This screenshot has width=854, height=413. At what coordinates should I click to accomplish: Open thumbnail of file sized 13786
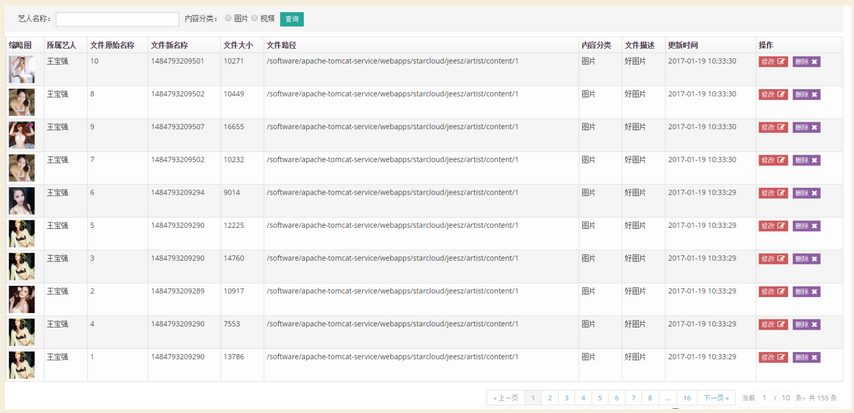tap(22, 365)
